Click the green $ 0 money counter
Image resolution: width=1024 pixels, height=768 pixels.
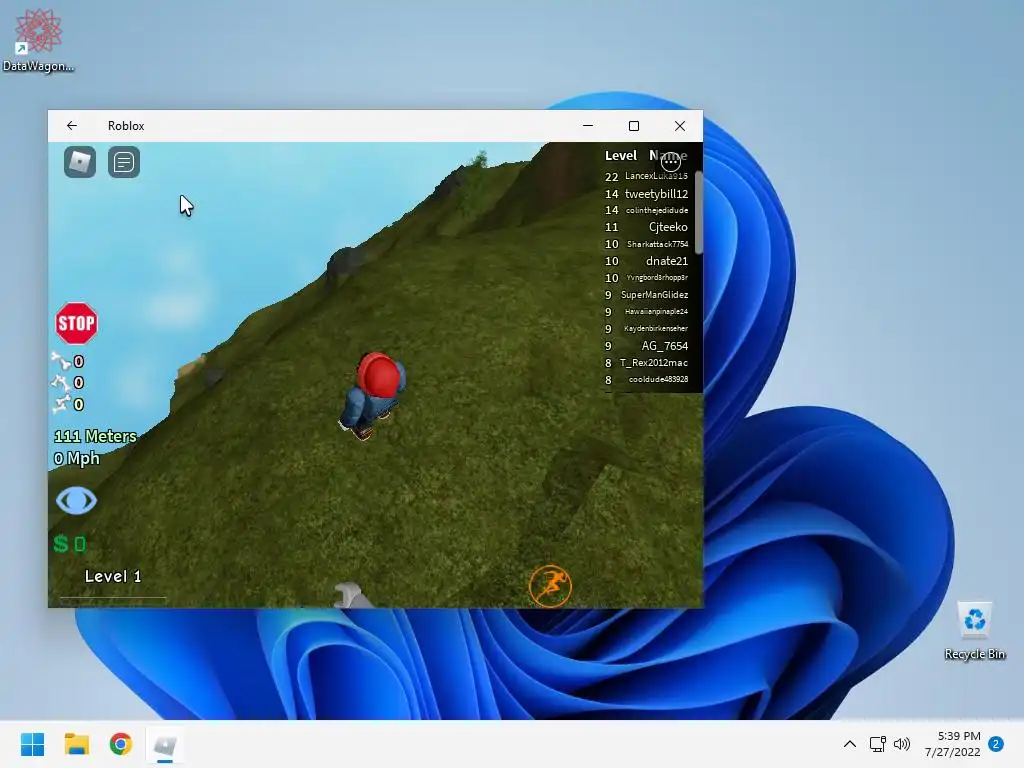click(70, 543)
